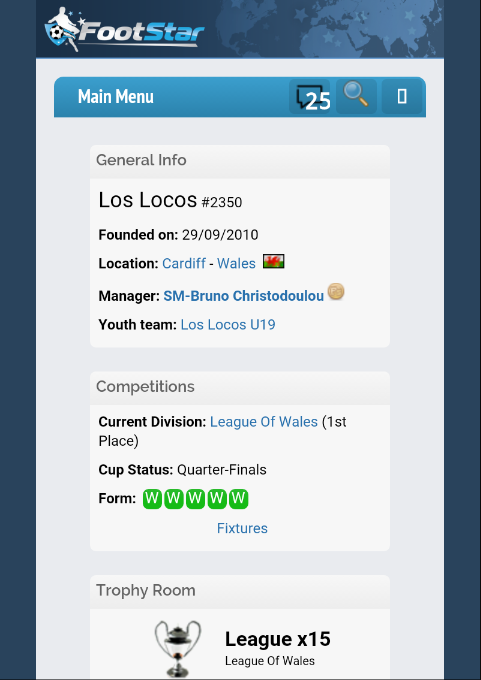Click the Competitions panel header
Screen dimensions: 481x680
(x=240, y=387)
